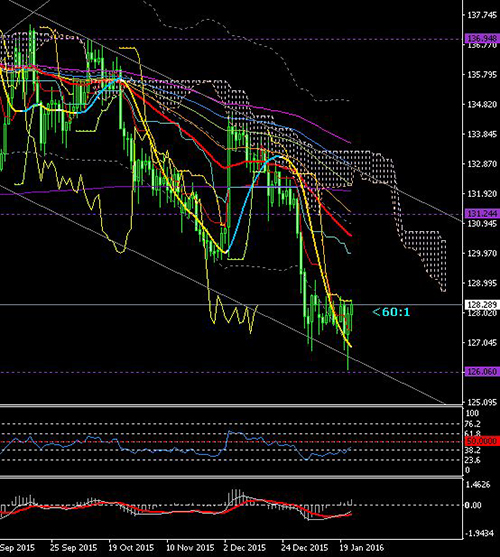This screenshot has height=557, width=500.
Task: Click the 125.095 price axis label
Action: pos(482,402)
